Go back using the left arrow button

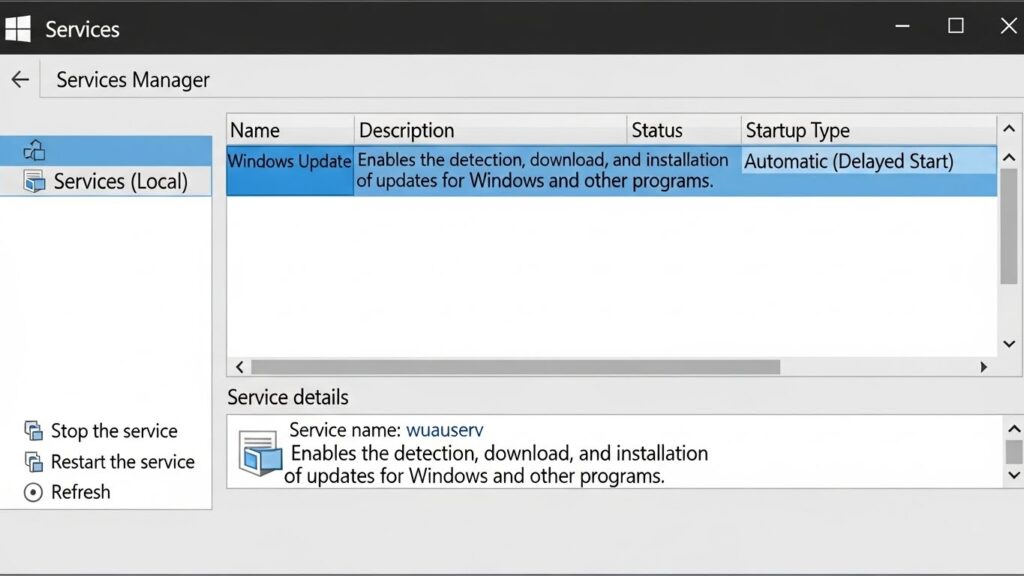20,80
